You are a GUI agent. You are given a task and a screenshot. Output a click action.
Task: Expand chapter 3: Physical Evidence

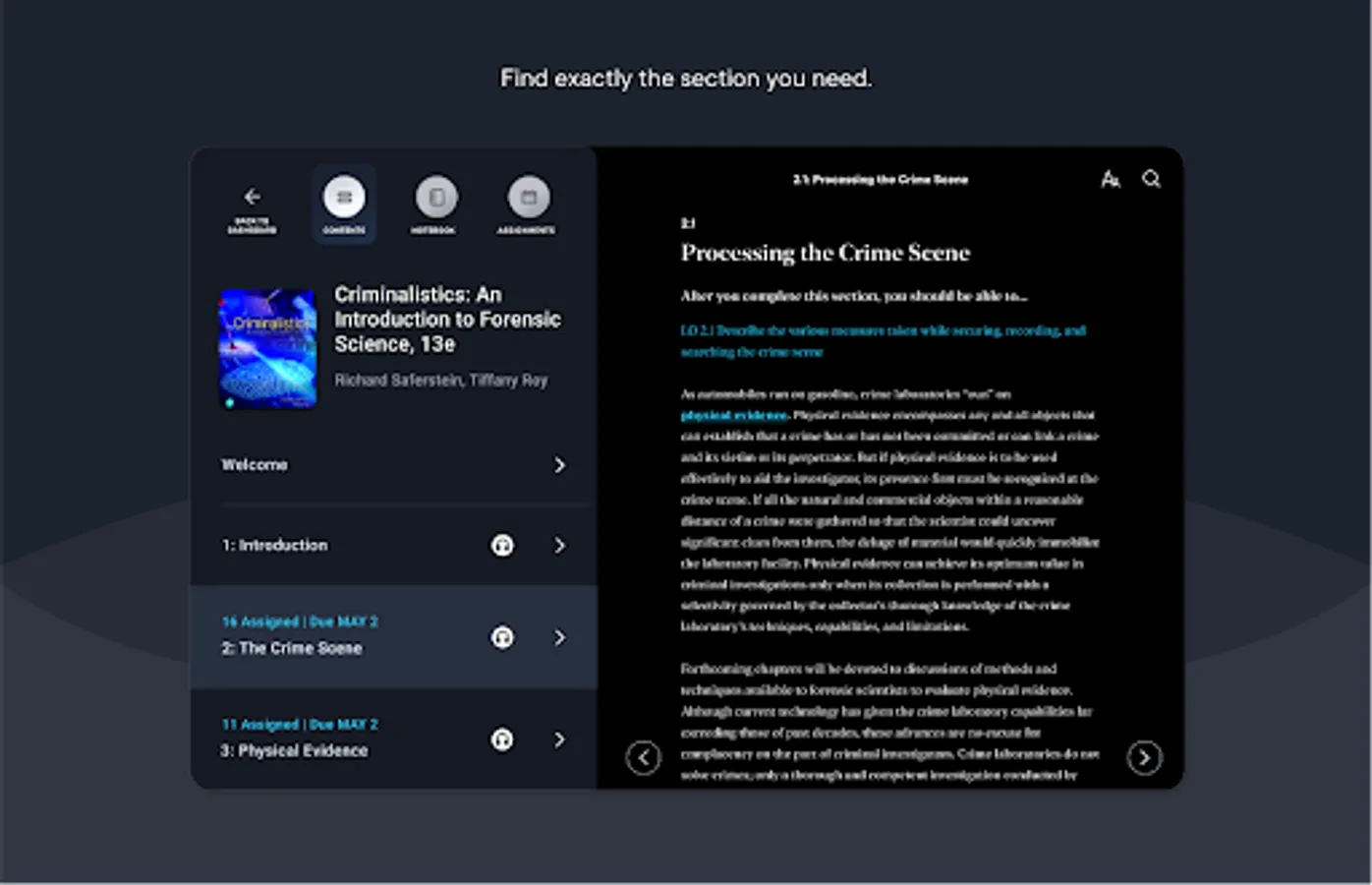(559, 739)
